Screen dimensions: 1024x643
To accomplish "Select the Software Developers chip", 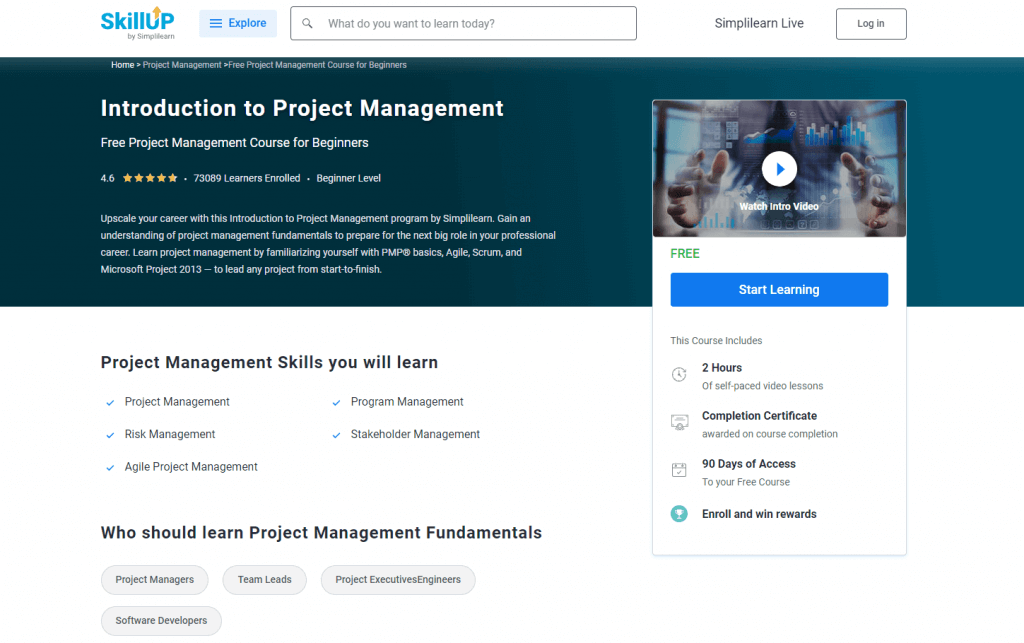I will tap(161, 621).
